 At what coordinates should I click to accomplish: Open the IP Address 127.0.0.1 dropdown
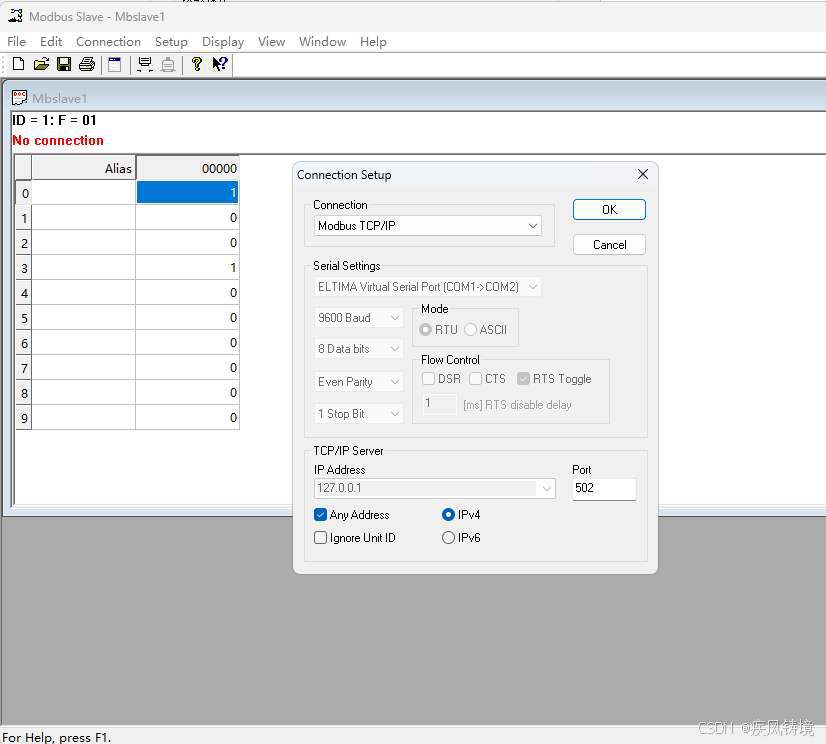tap(435, 488)
